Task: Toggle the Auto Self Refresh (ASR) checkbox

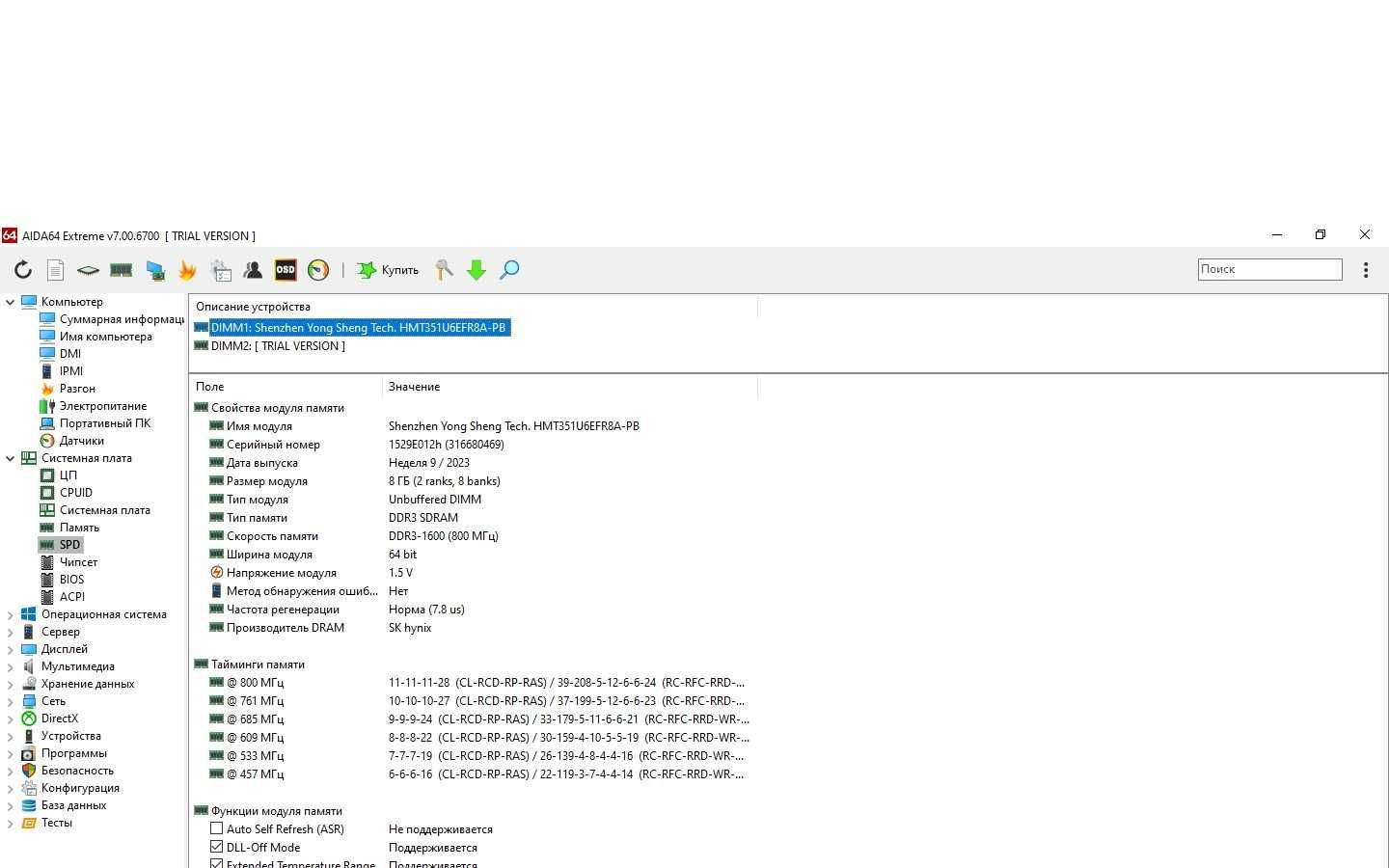Action: (x=216, y=828)
